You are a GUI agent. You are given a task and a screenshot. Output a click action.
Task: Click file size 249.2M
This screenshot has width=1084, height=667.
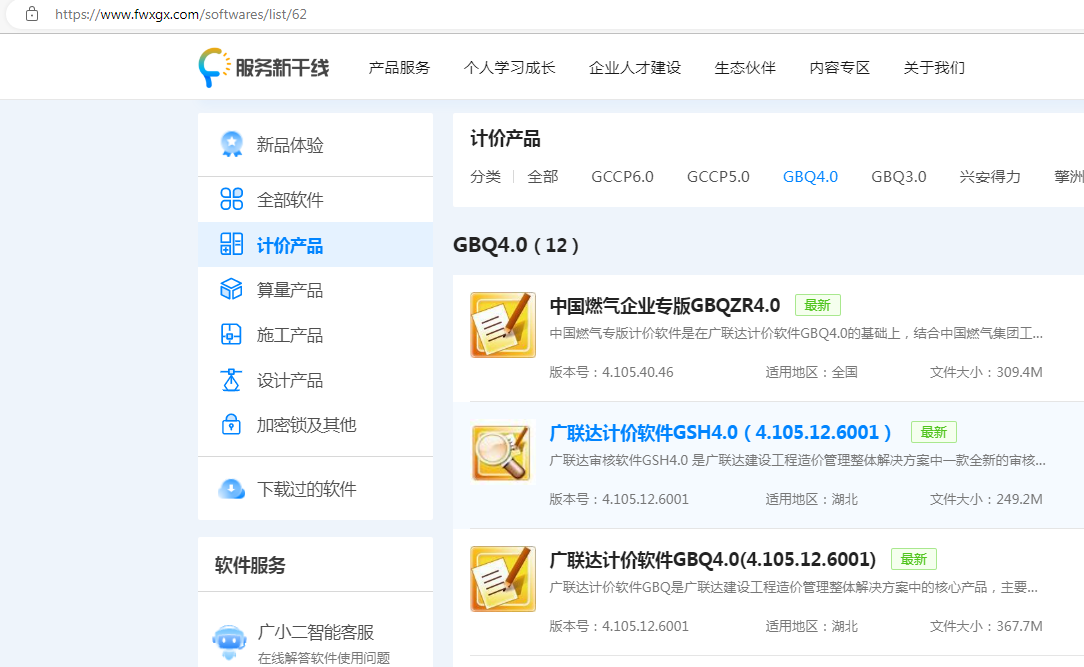tap(1019, 499)
